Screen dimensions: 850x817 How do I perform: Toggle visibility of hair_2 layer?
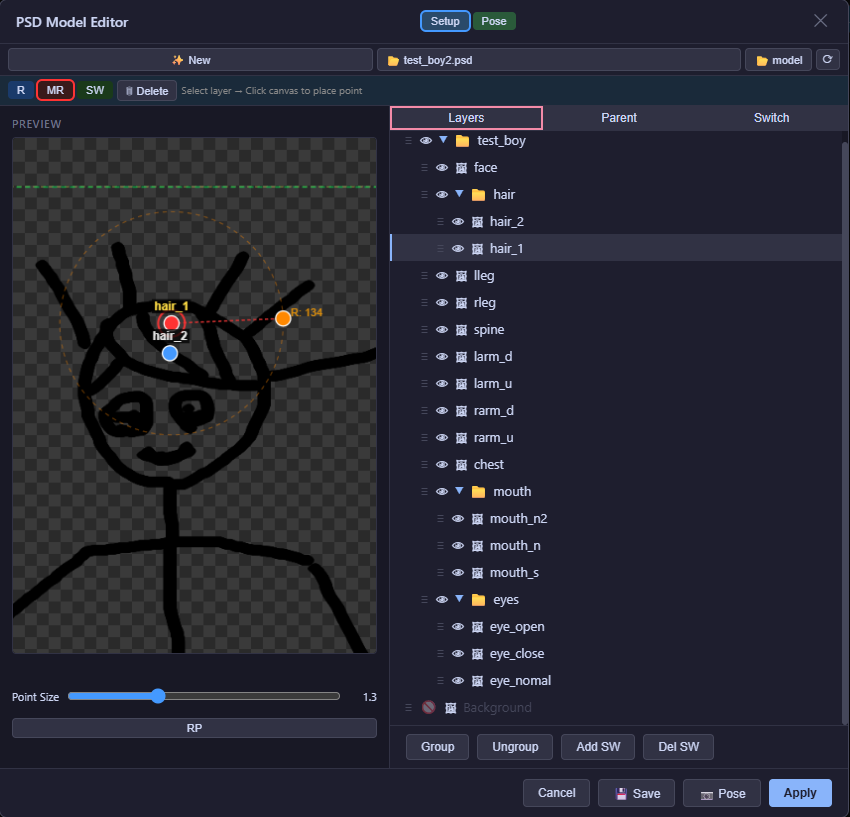458,222
